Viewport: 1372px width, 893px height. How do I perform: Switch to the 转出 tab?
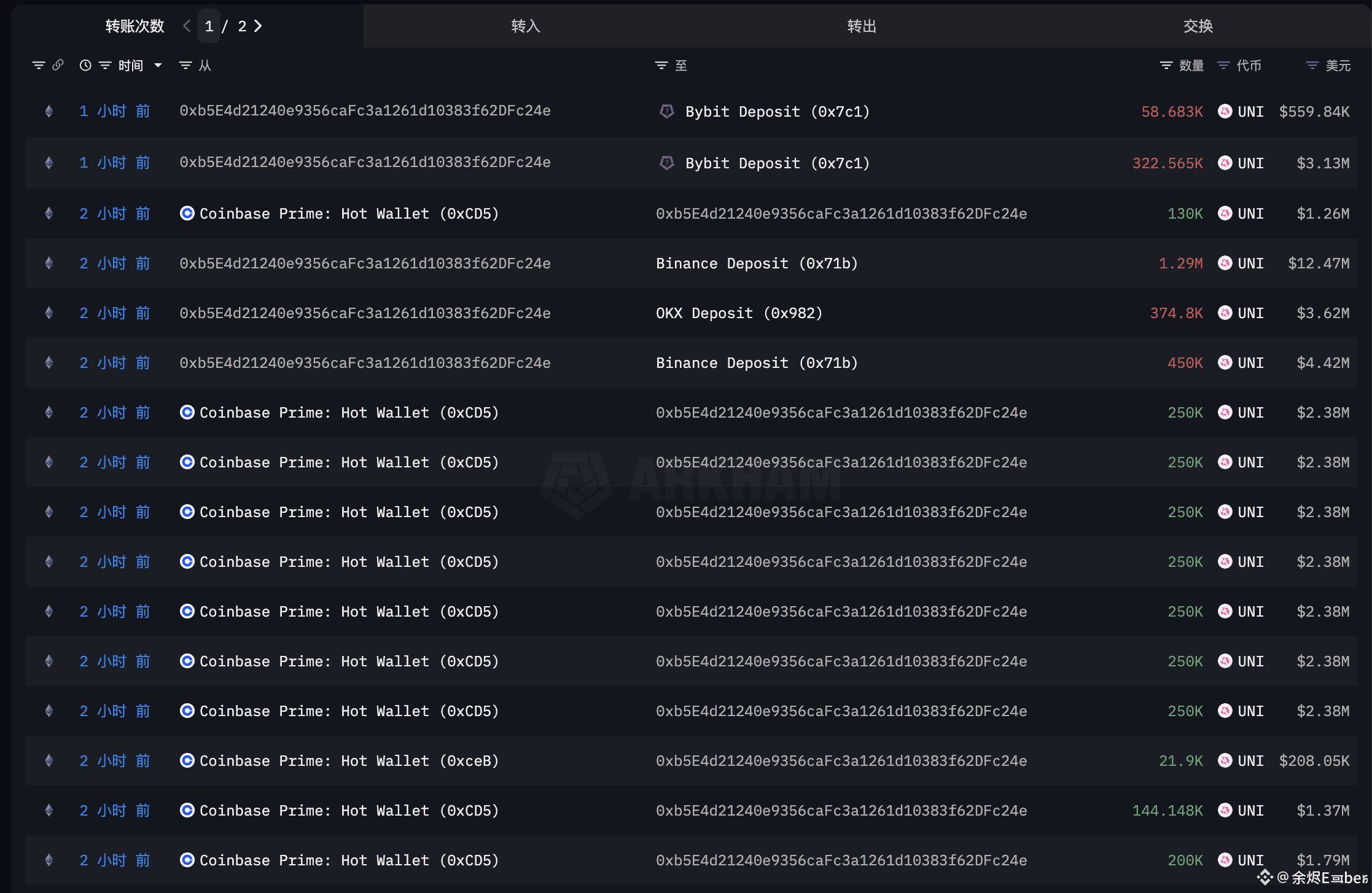(x=862, y=26)
